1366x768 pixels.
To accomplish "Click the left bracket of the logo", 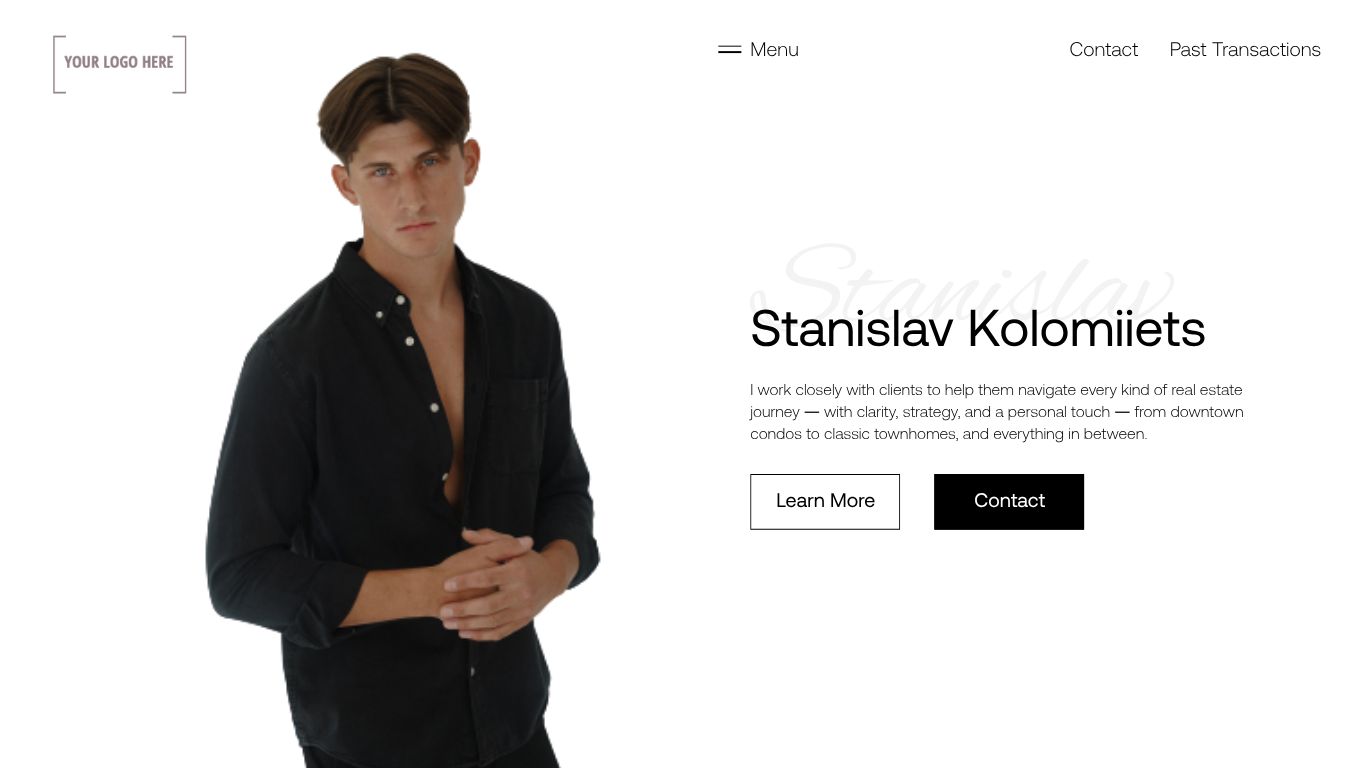I will (59, 64).
